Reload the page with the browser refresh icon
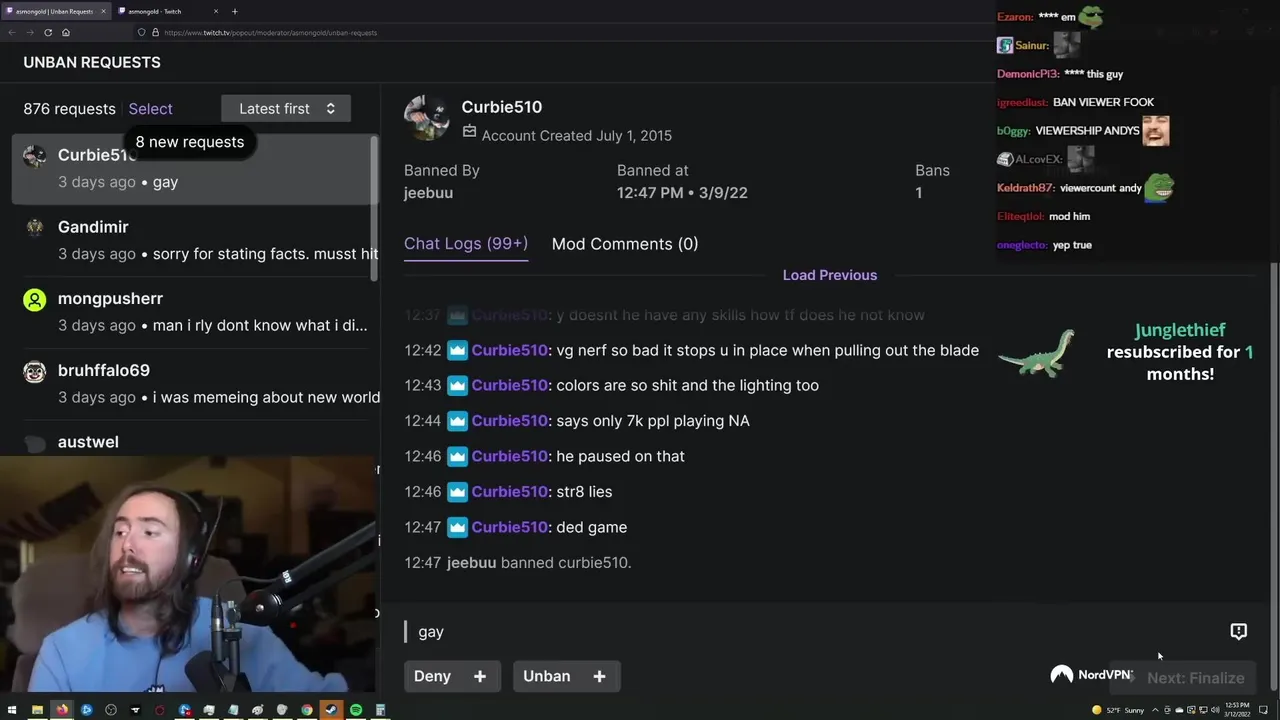 point(48,32)
